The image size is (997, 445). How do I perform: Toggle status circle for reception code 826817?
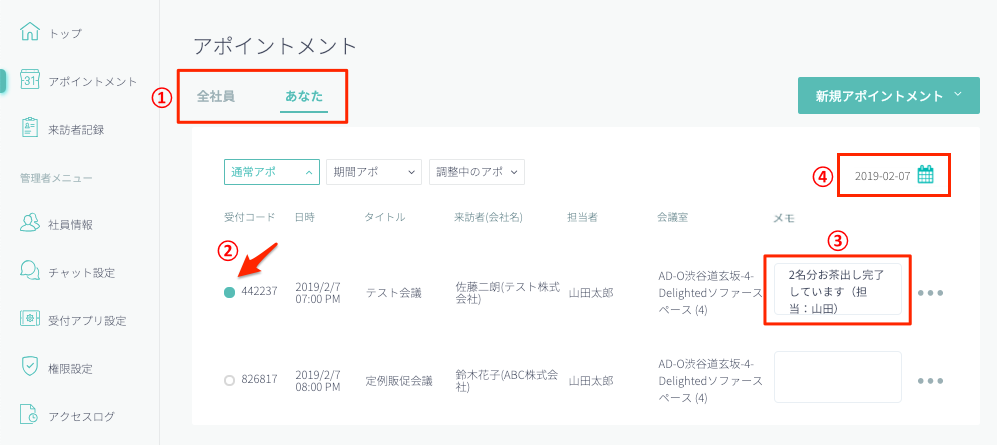(x=230, y=380)
